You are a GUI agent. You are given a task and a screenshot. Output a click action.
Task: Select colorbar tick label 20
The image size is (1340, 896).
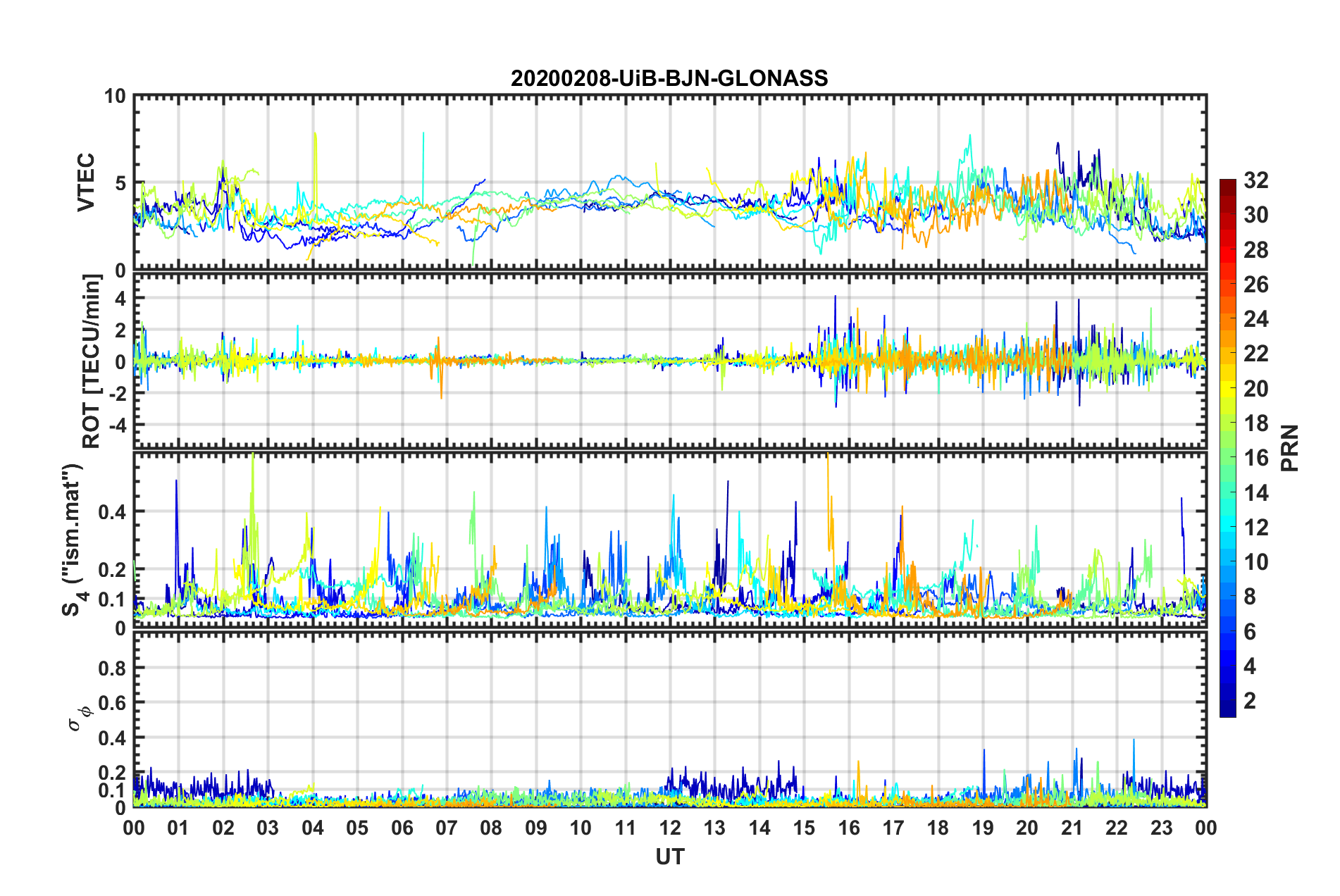tap(1255, 389)
